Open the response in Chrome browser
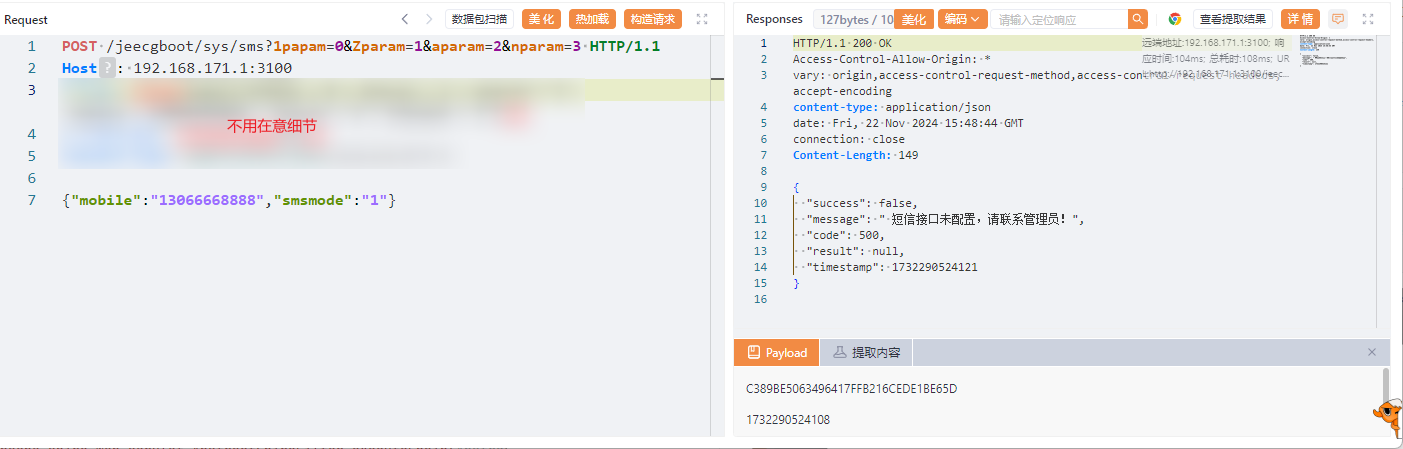1403x449 pixels. (1175, 19)
